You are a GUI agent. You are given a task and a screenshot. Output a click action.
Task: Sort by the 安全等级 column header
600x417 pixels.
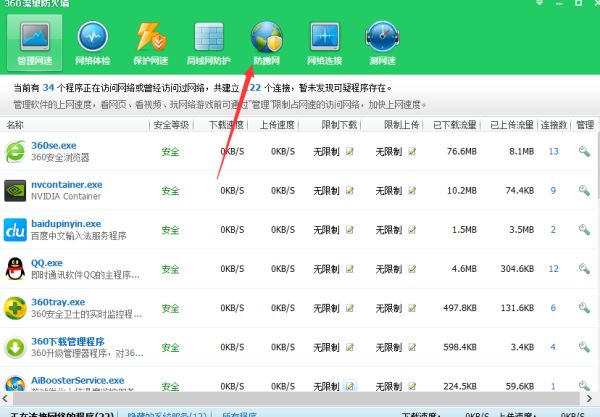coord(171,125)
